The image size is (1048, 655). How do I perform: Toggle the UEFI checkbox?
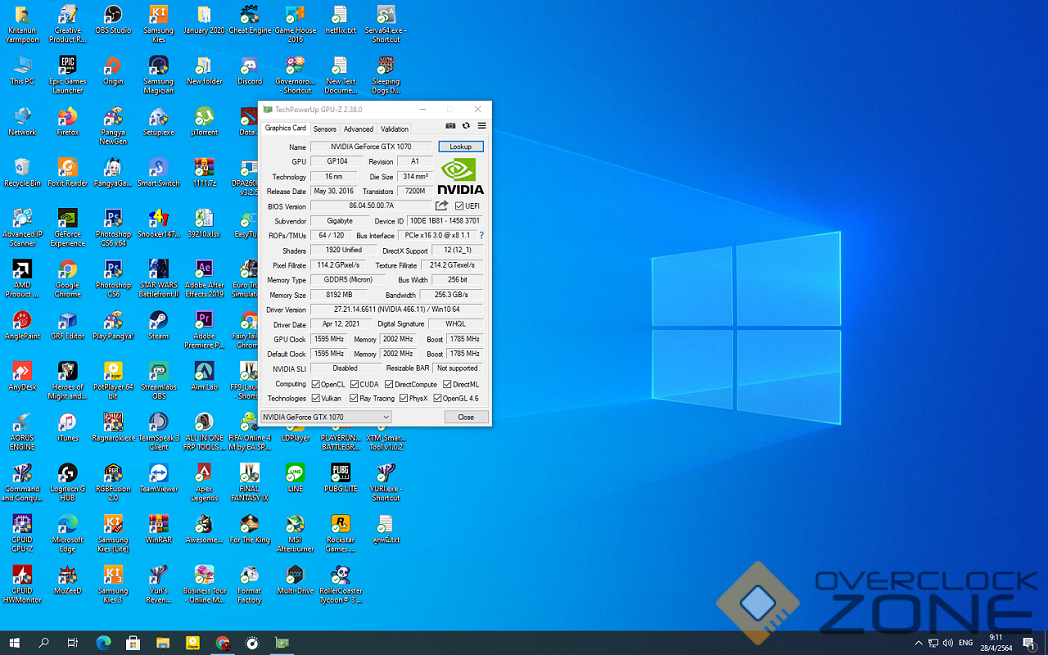tap(459, 206)
